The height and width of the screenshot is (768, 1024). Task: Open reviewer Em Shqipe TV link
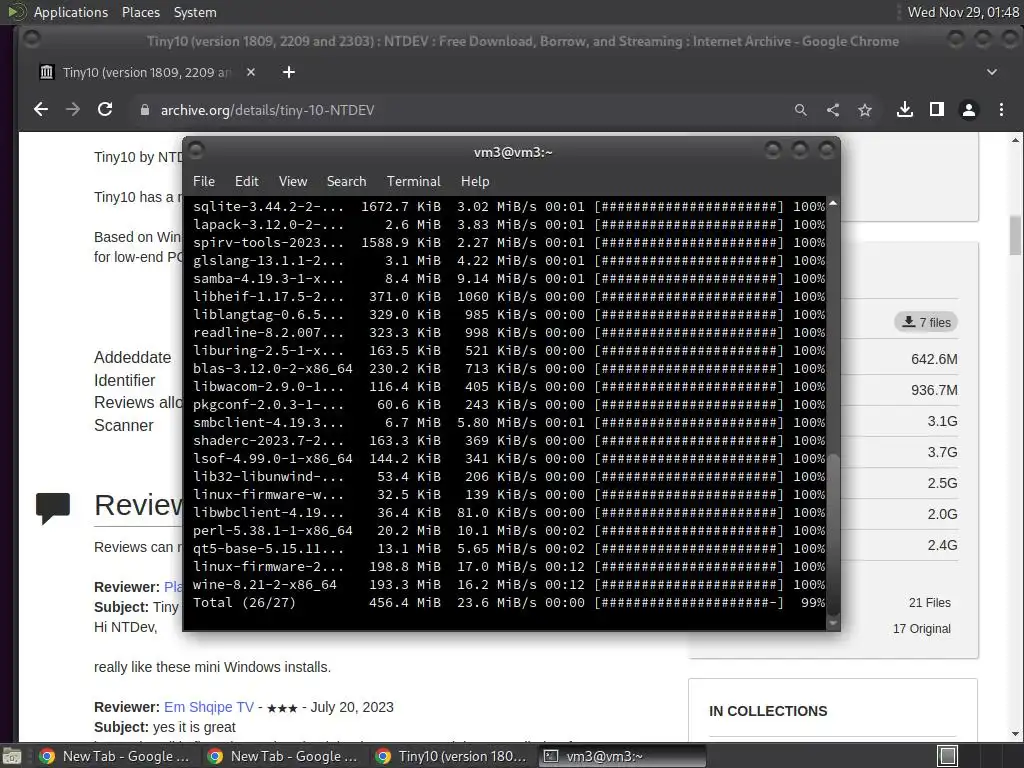209,707
